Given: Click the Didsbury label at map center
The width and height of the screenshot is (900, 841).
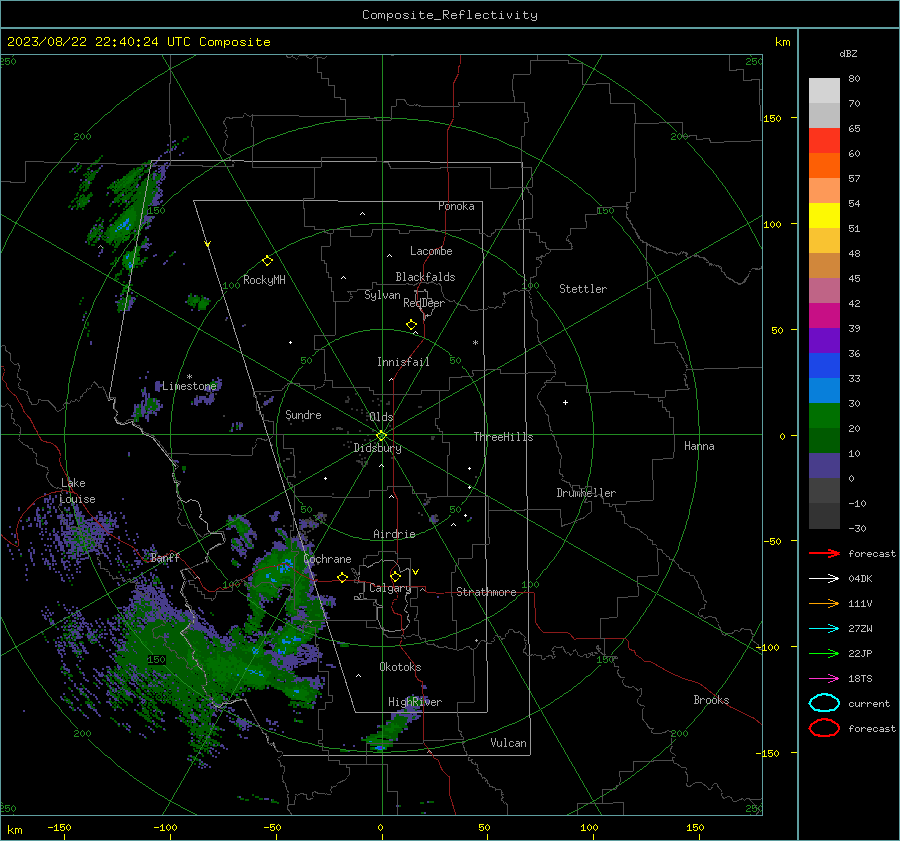Looking at the screenshot, I should pos(378,448).
